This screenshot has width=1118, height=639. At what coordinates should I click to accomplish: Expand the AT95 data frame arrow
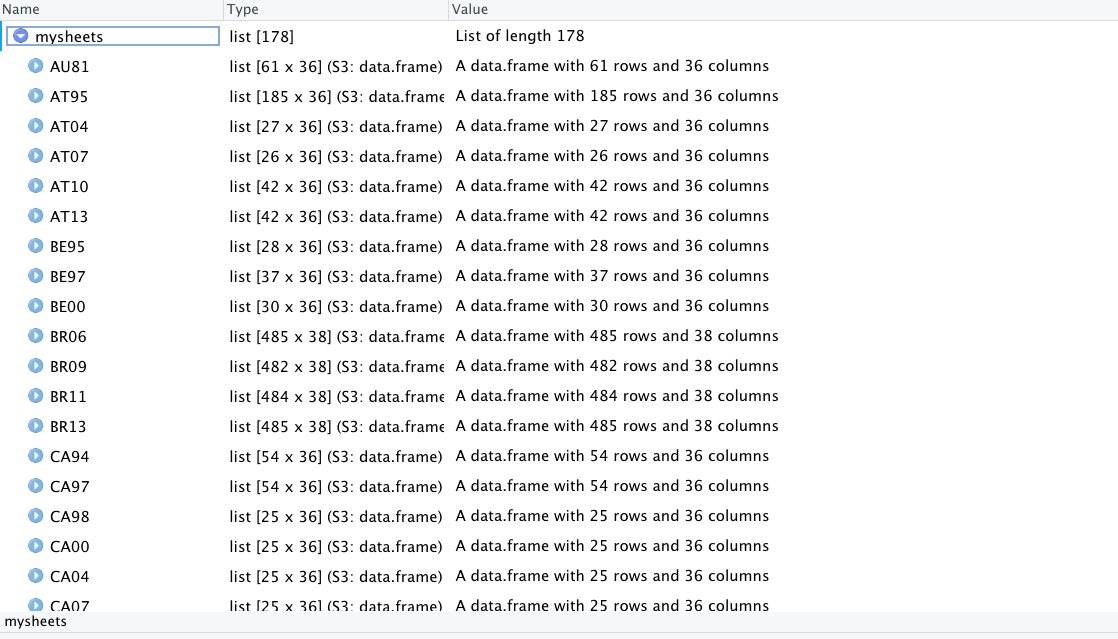click(x=36, y=97)
